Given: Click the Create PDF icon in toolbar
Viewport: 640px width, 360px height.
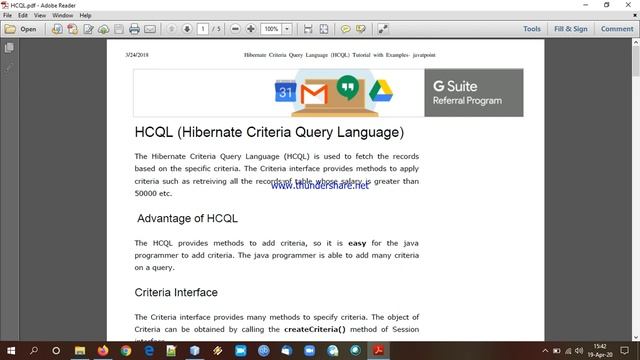Looking at the screenshot, I should pos(73,29).
